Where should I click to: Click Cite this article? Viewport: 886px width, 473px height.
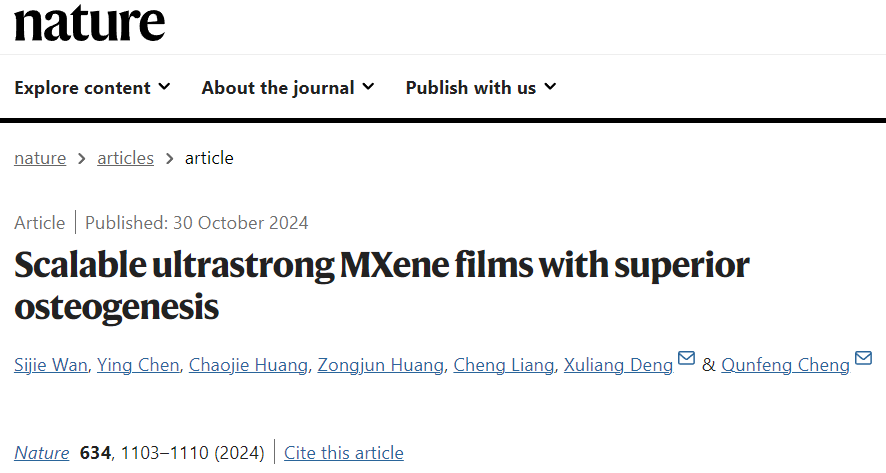pyautogui.click(x=344, y=453)
